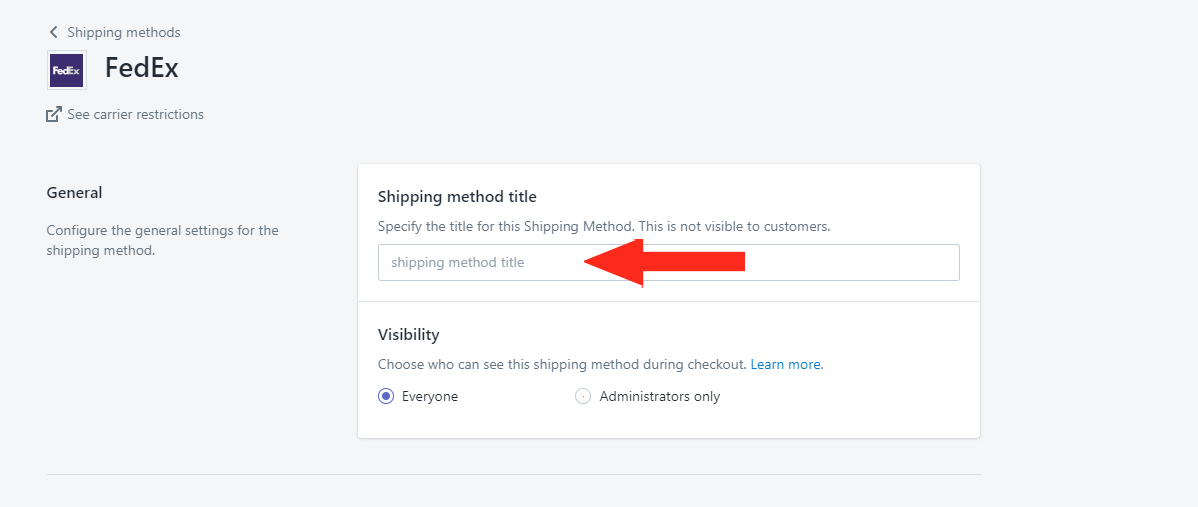Click the horizontal divider below the card
This screenshot has height=507, width=1198.
513,474
